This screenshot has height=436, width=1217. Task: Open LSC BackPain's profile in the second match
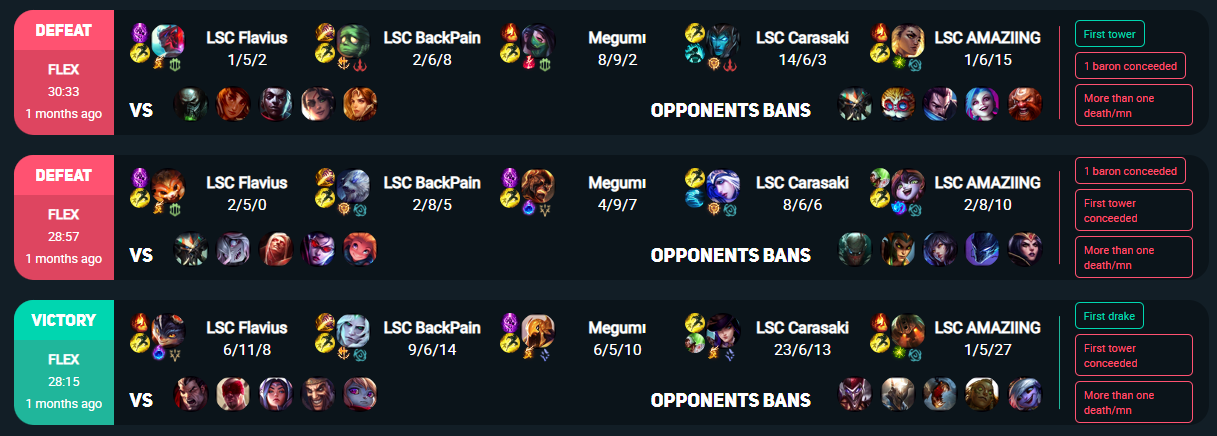click(432, 183)
